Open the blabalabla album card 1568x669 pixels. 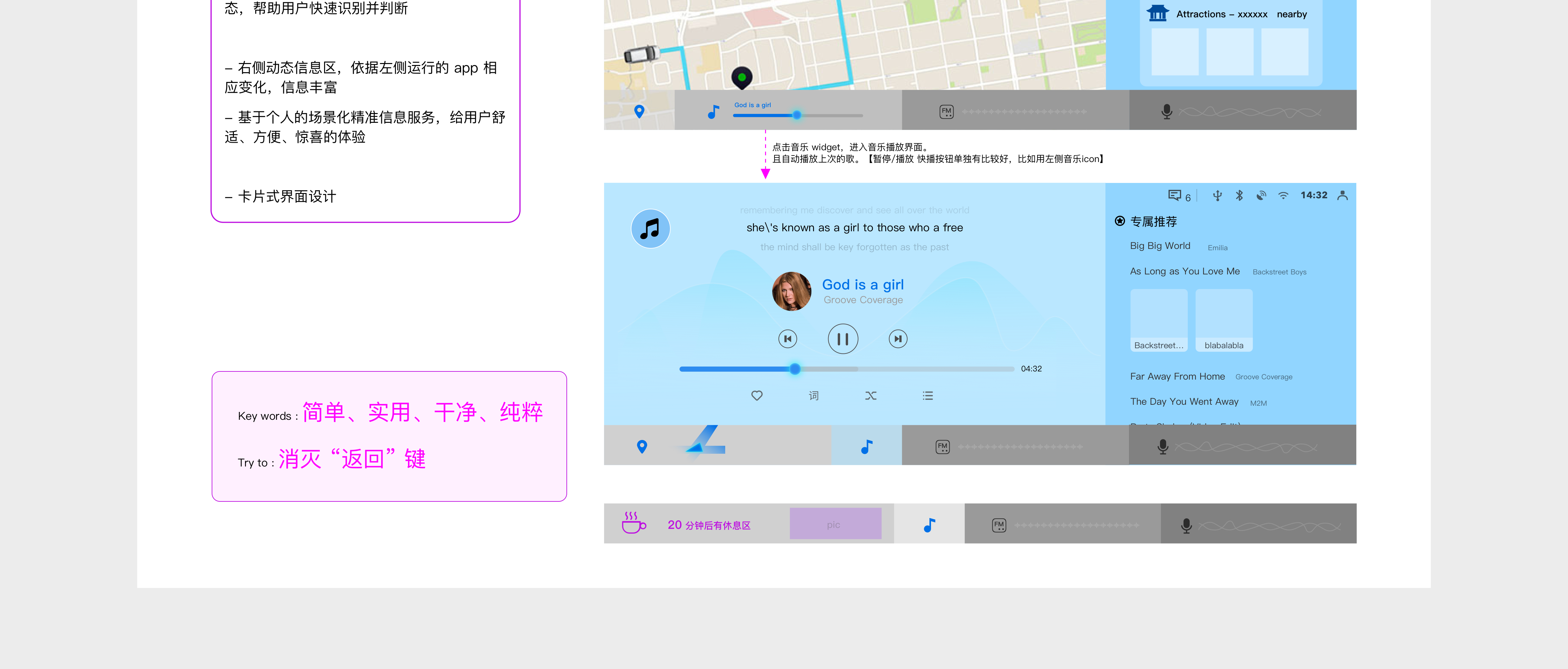point(1223,320)
